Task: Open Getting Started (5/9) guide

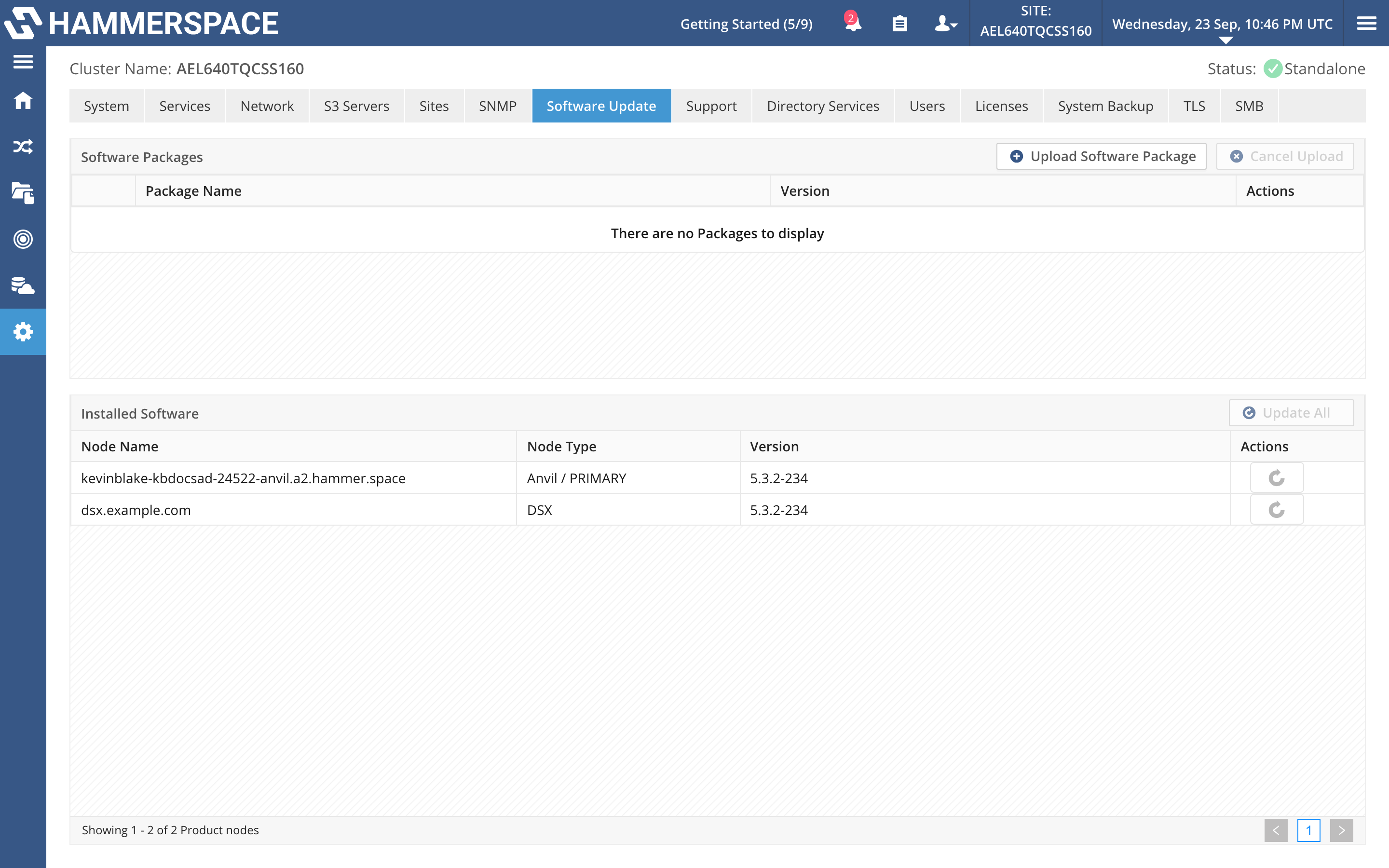Action: [x=746, y=24]
